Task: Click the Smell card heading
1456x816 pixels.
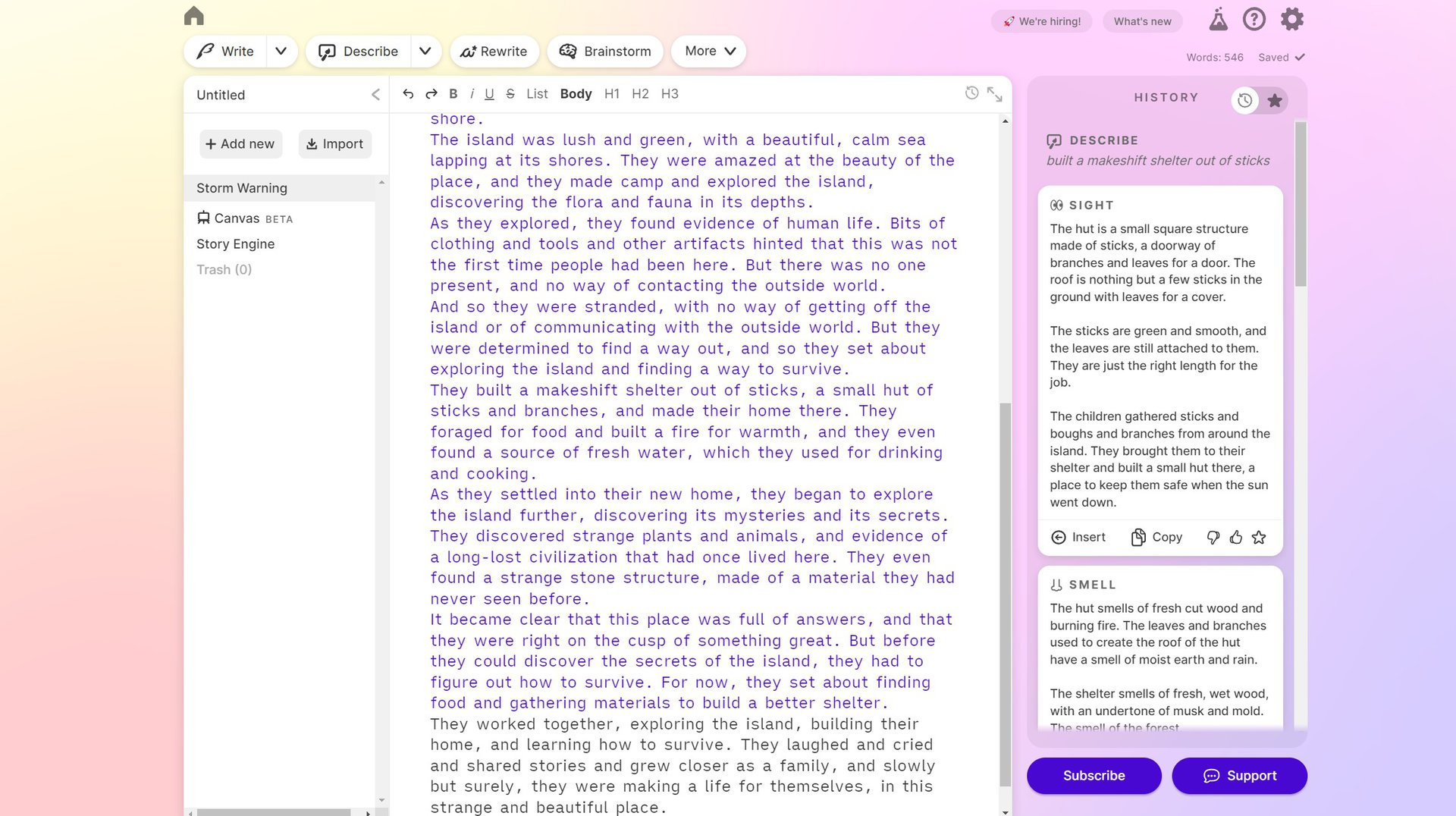Action: (x=1083, y=585)
